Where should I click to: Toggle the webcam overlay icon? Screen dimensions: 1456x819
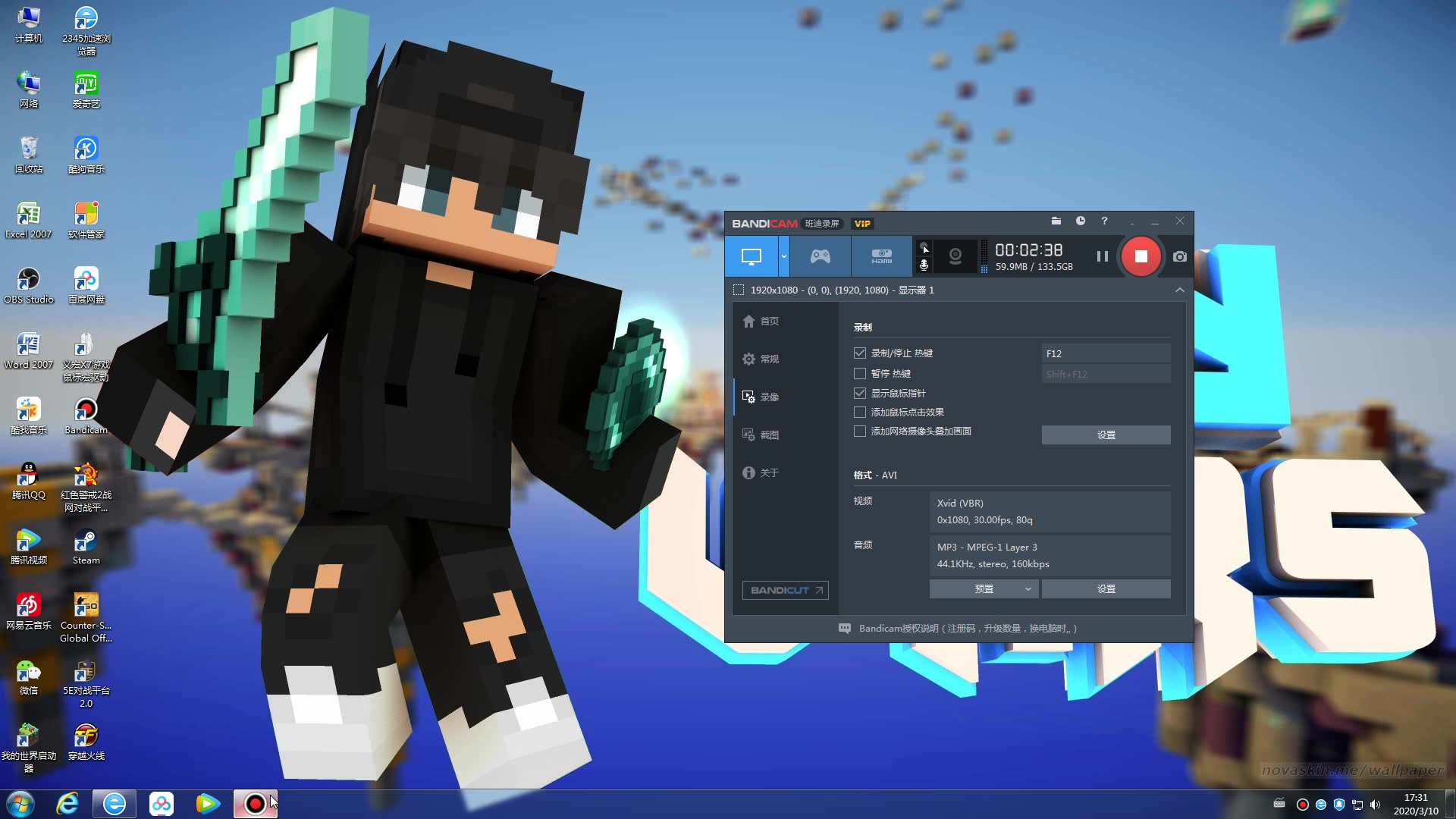(x=955, y=256)
